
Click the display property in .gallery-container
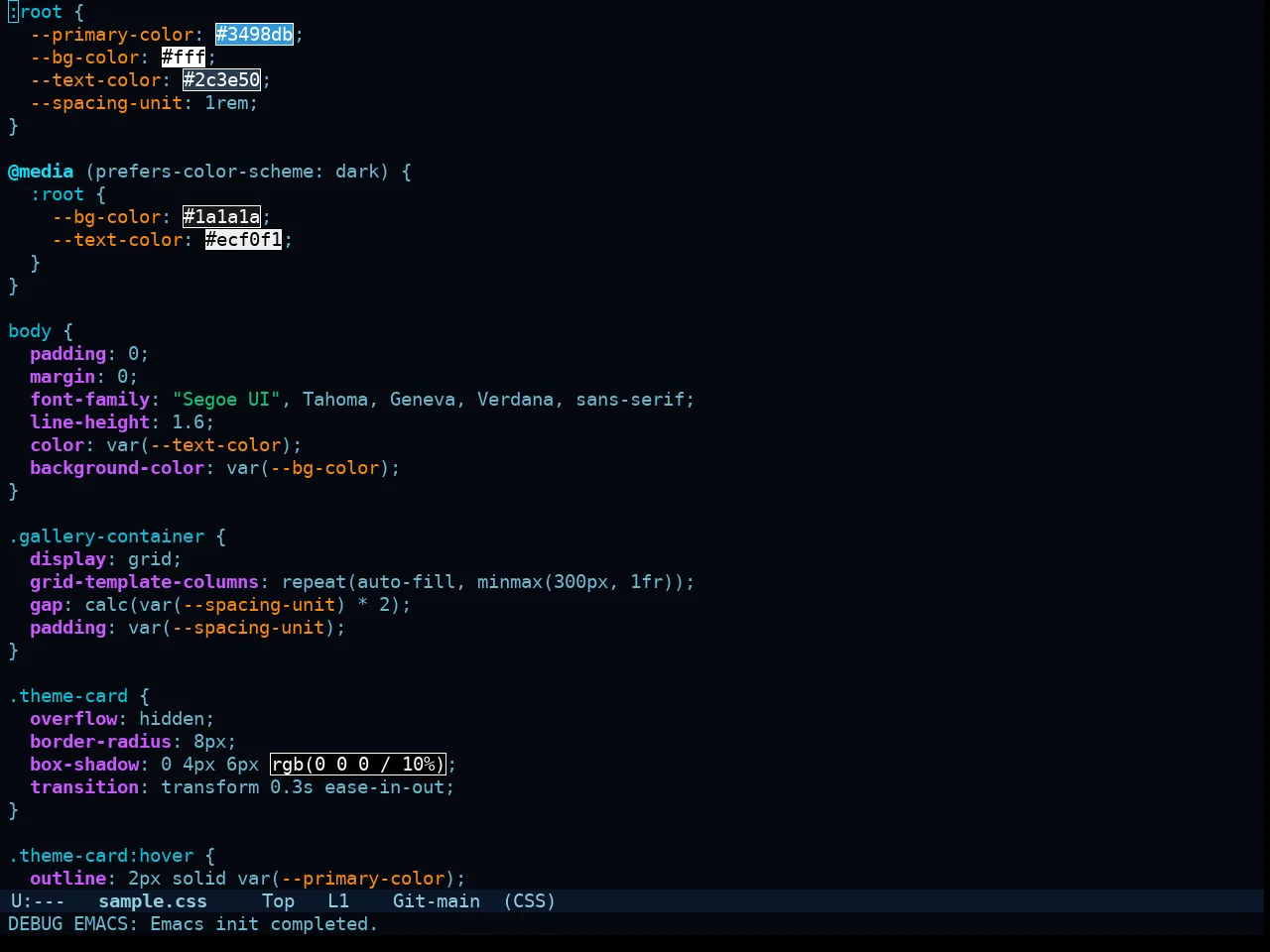point(67,559)
